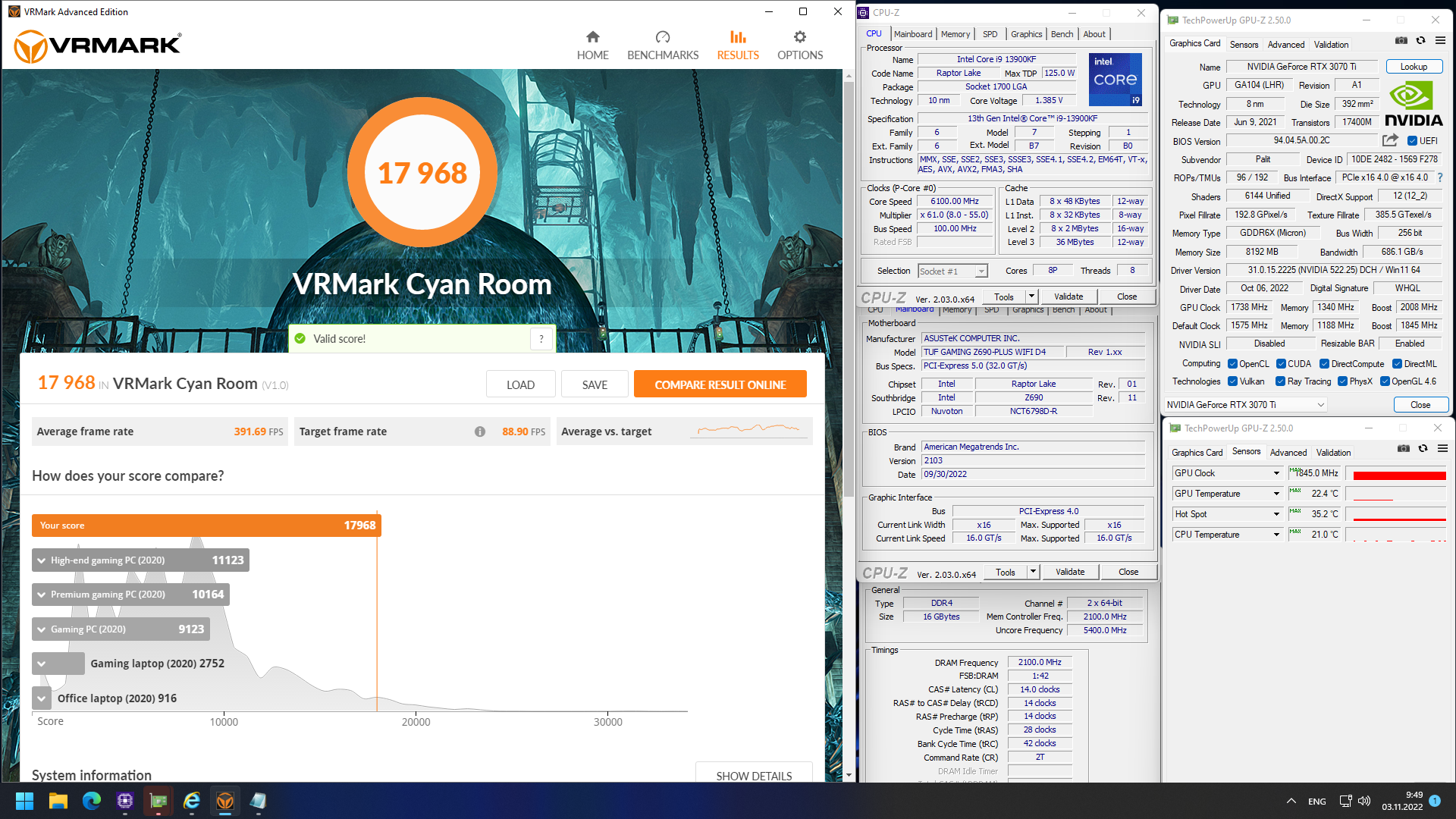Open Sensors tab in top GPU-Z window

click(x=1244, y=45)
